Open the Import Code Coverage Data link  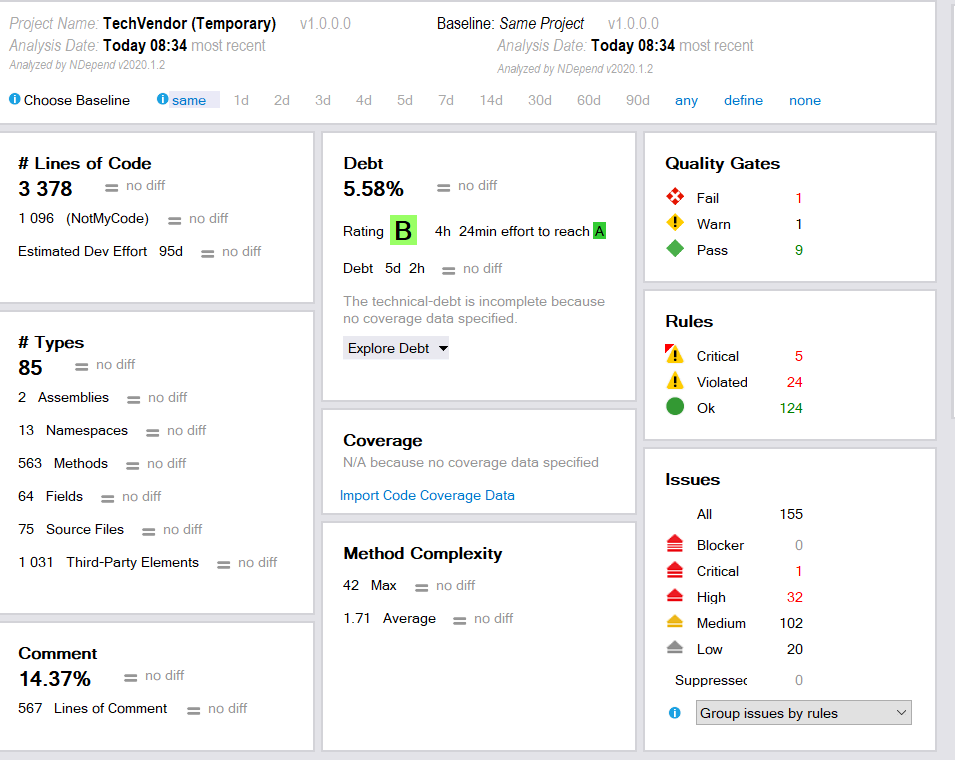pyautogui.click(x=427, y=495)
